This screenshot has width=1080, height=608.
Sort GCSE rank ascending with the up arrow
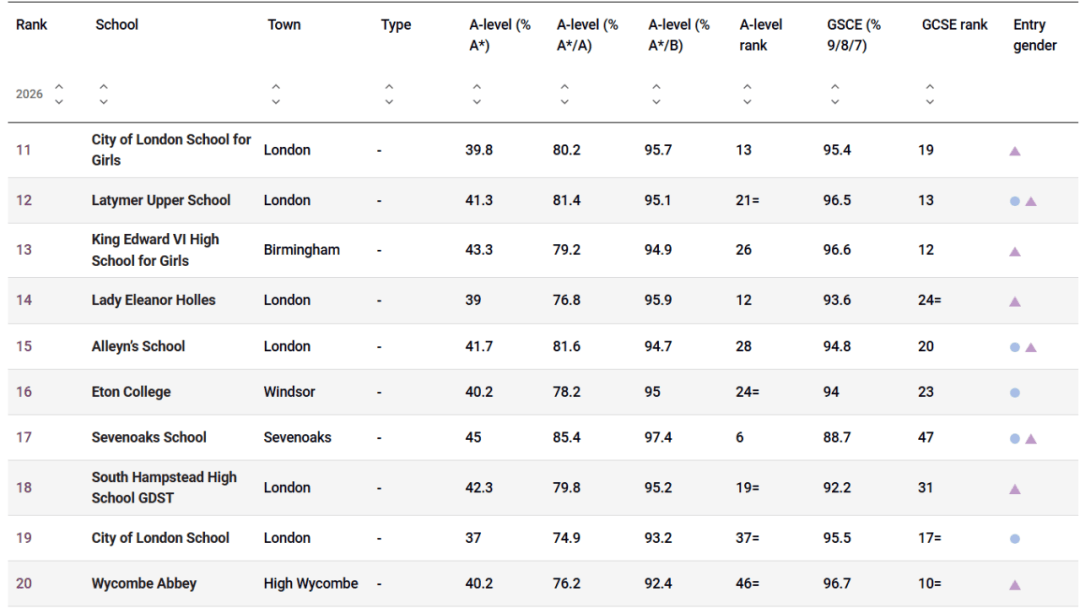click(930, 87)
